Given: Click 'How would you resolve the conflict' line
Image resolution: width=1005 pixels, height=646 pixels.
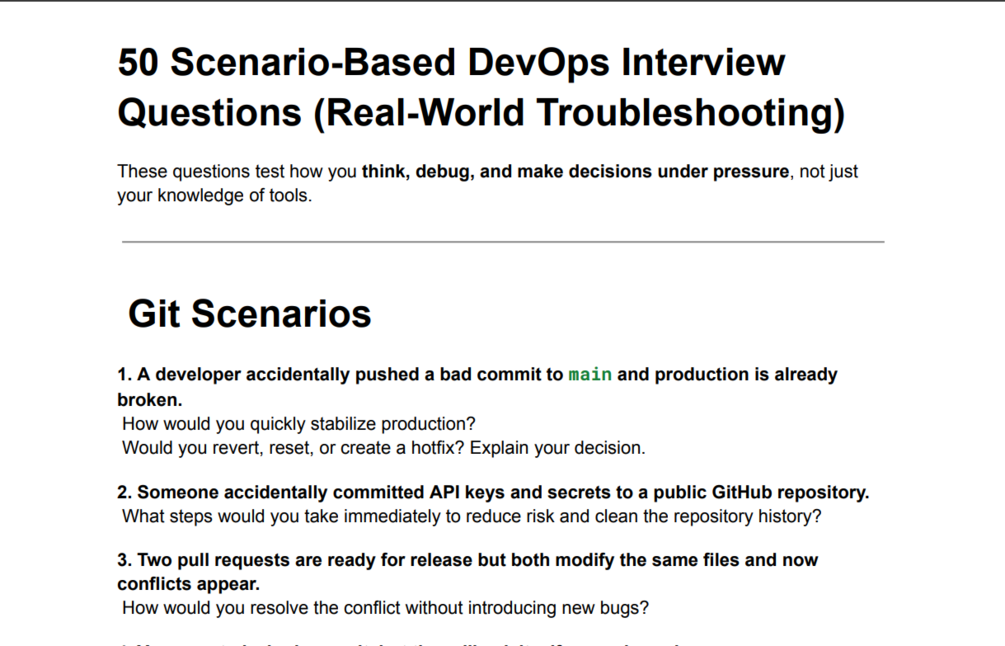Looking at the screenshot, I should coord(385,608).
